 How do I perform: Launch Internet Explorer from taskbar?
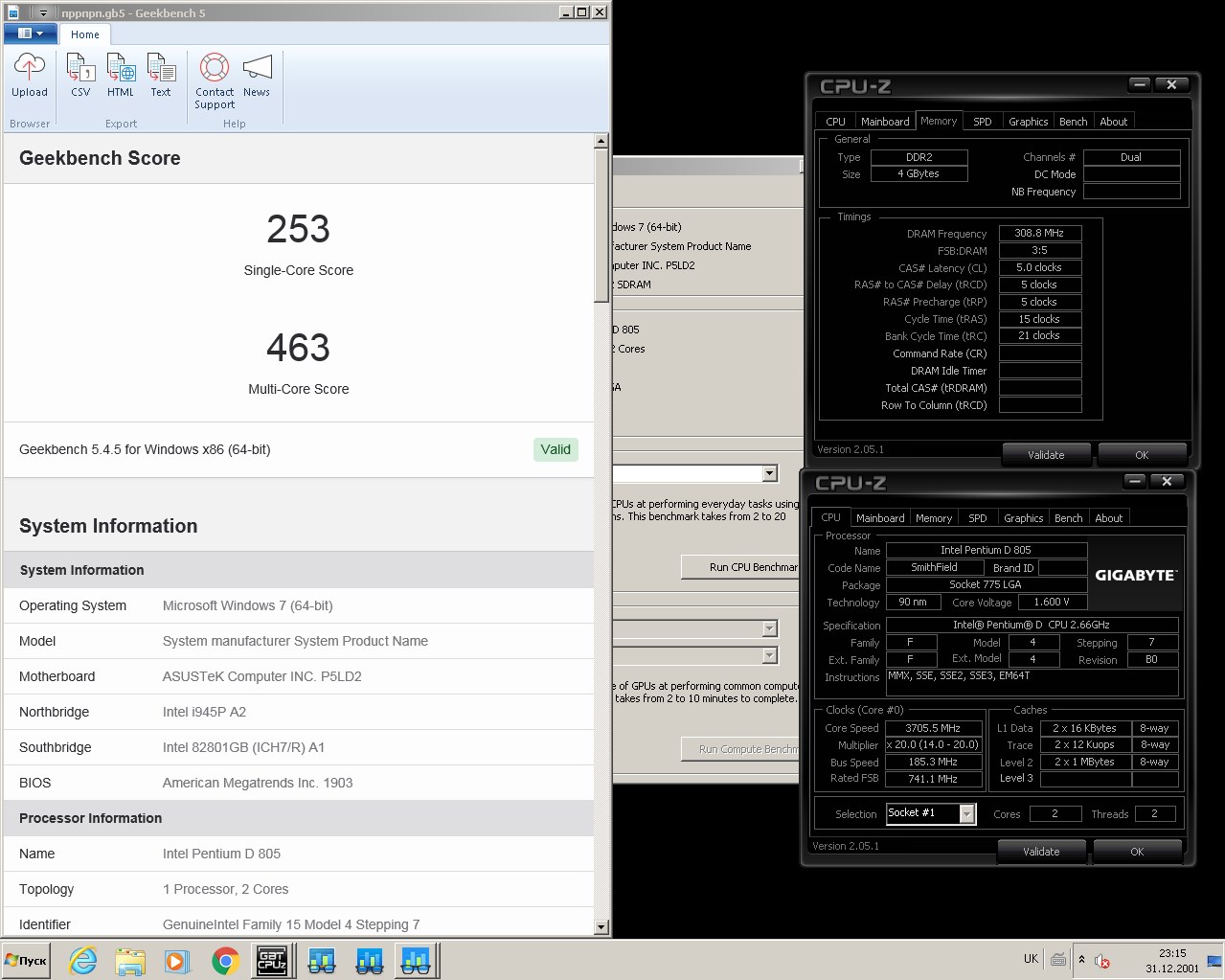click(83, 960)
